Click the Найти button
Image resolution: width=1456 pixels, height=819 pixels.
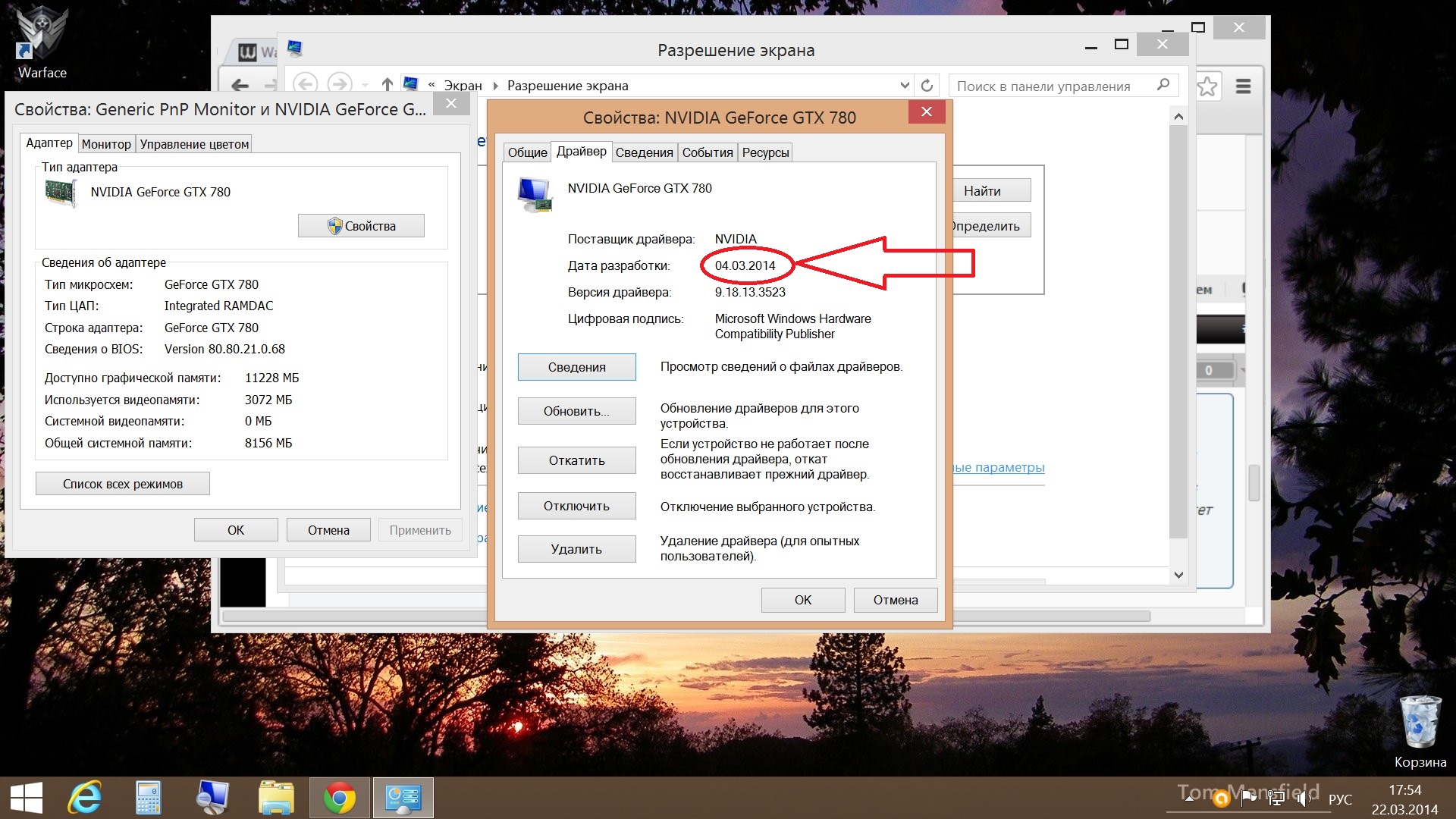click(x=990, y=190)
